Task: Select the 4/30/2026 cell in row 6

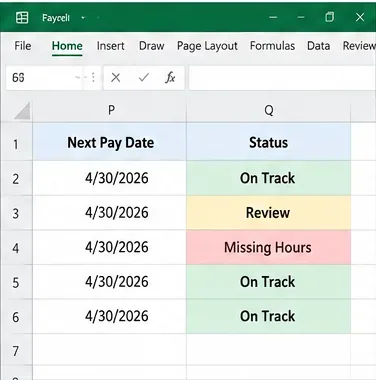Action: tap(110, 316)
